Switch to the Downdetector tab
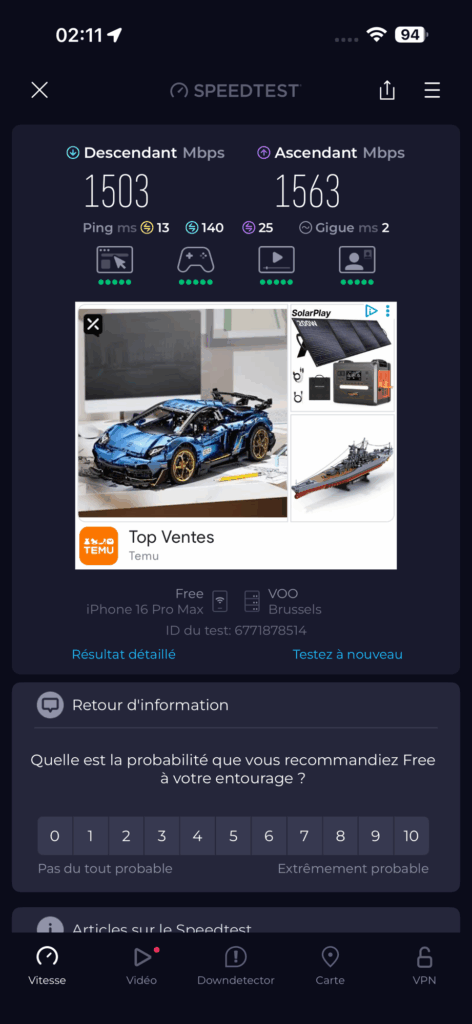472x1024 pixels. [236, 966]
